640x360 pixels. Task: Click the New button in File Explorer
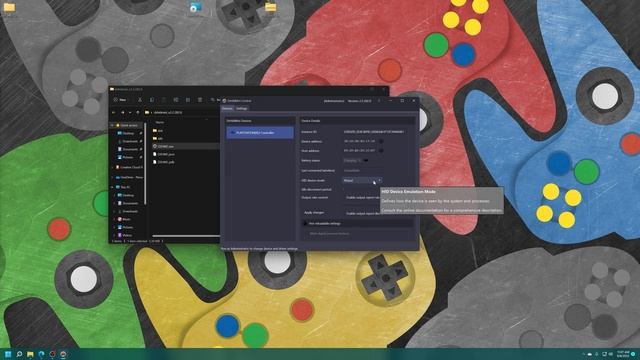coord(120,100)
